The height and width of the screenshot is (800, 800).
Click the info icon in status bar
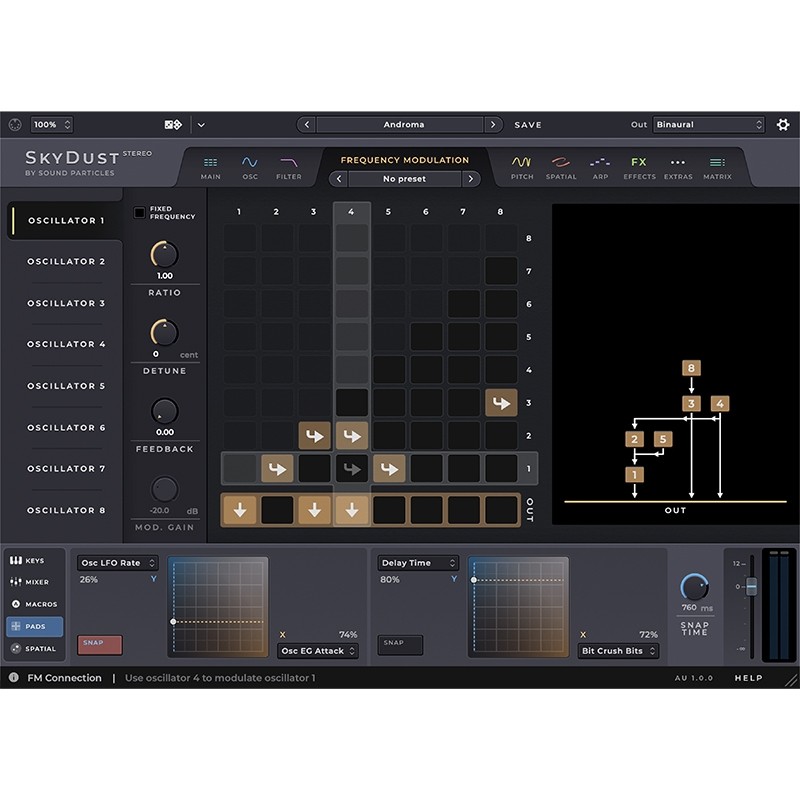(14, 678)
